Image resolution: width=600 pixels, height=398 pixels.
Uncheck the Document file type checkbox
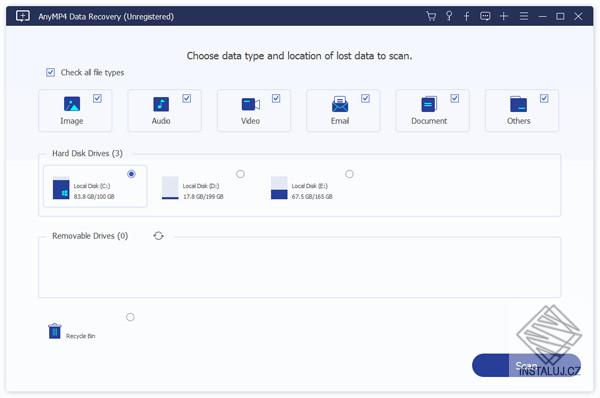click(455, 98)
